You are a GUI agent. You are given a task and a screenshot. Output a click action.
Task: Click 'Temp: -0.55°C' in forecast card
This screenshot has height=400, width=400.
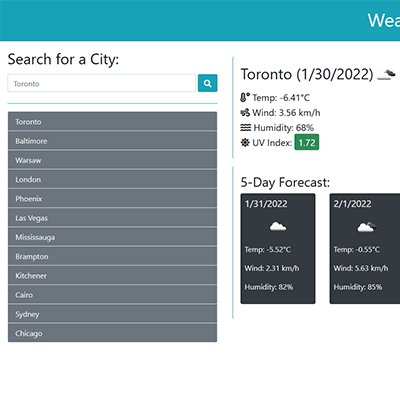[357, 249]
